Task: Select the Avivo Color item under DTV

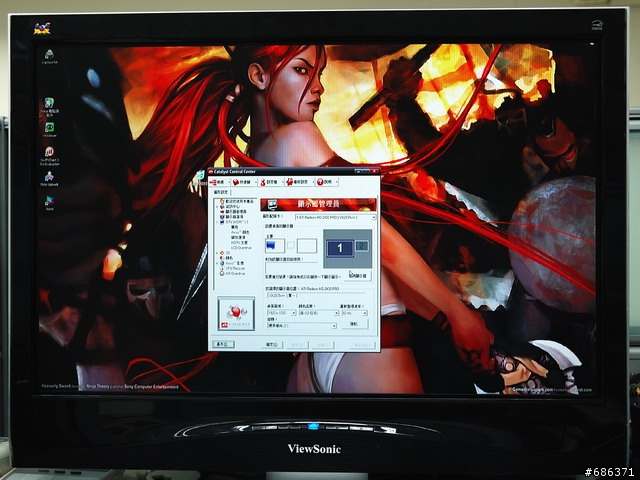Action: coord(240,232)
